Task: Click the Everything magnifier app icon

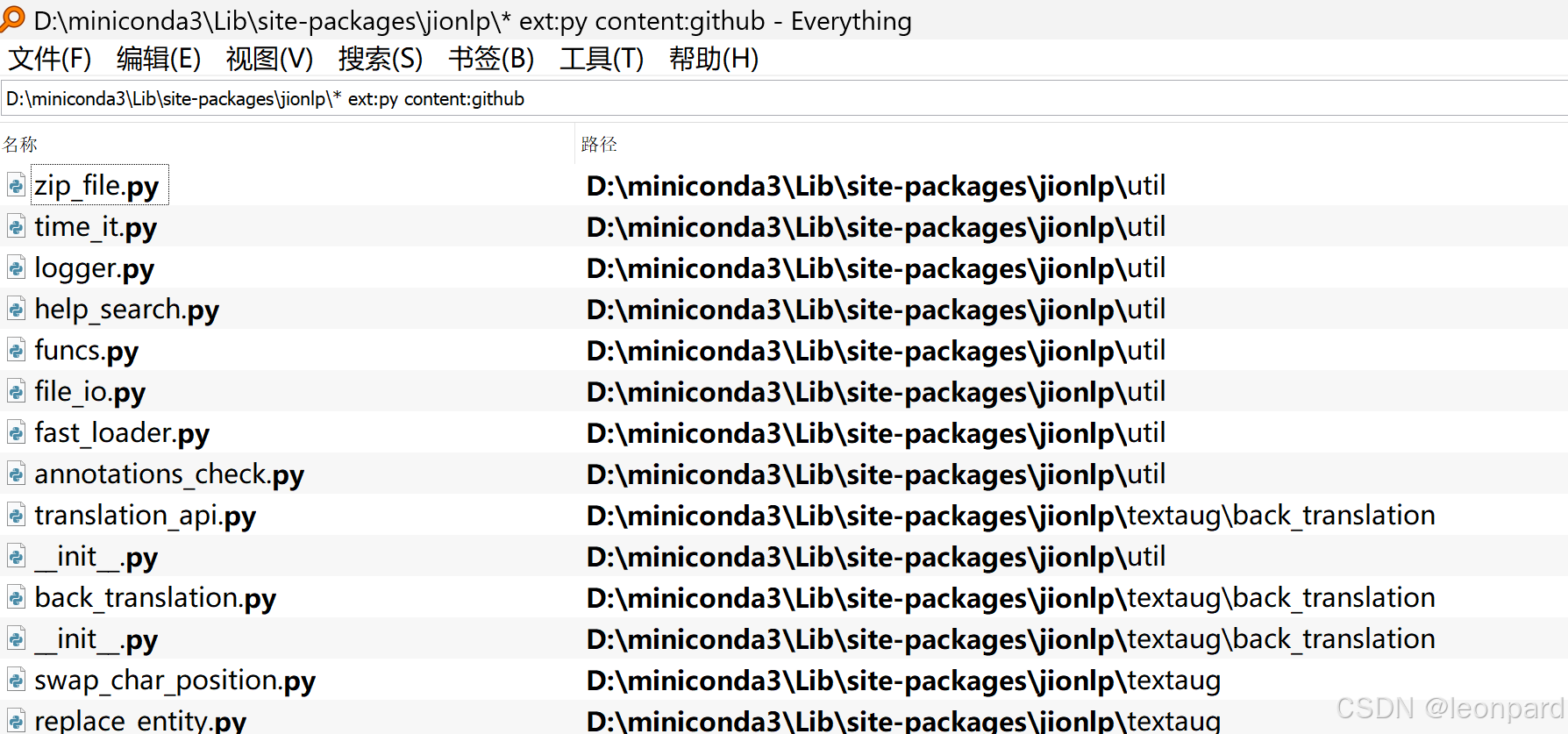Action: coord(12,18)
